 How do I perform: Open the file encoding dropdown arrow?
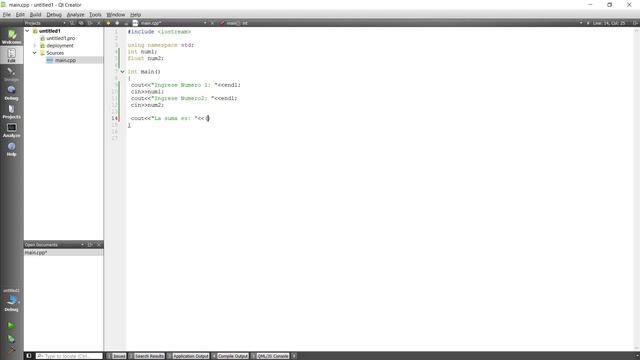(581, 23)
